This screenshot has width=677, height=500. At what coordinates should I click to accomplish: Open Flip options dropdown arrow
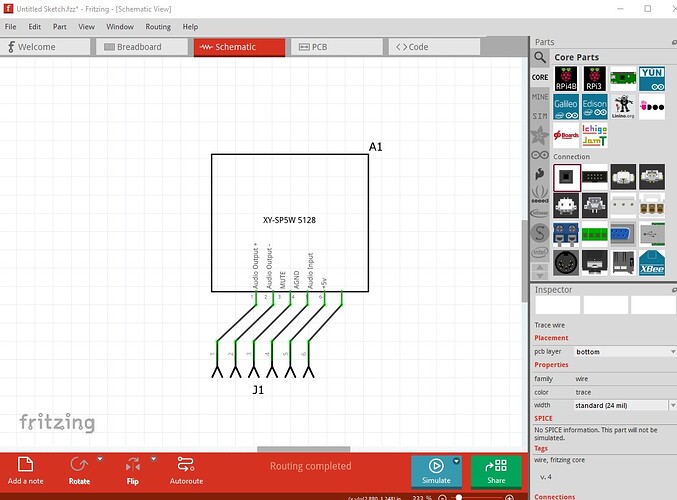(154, 459)
